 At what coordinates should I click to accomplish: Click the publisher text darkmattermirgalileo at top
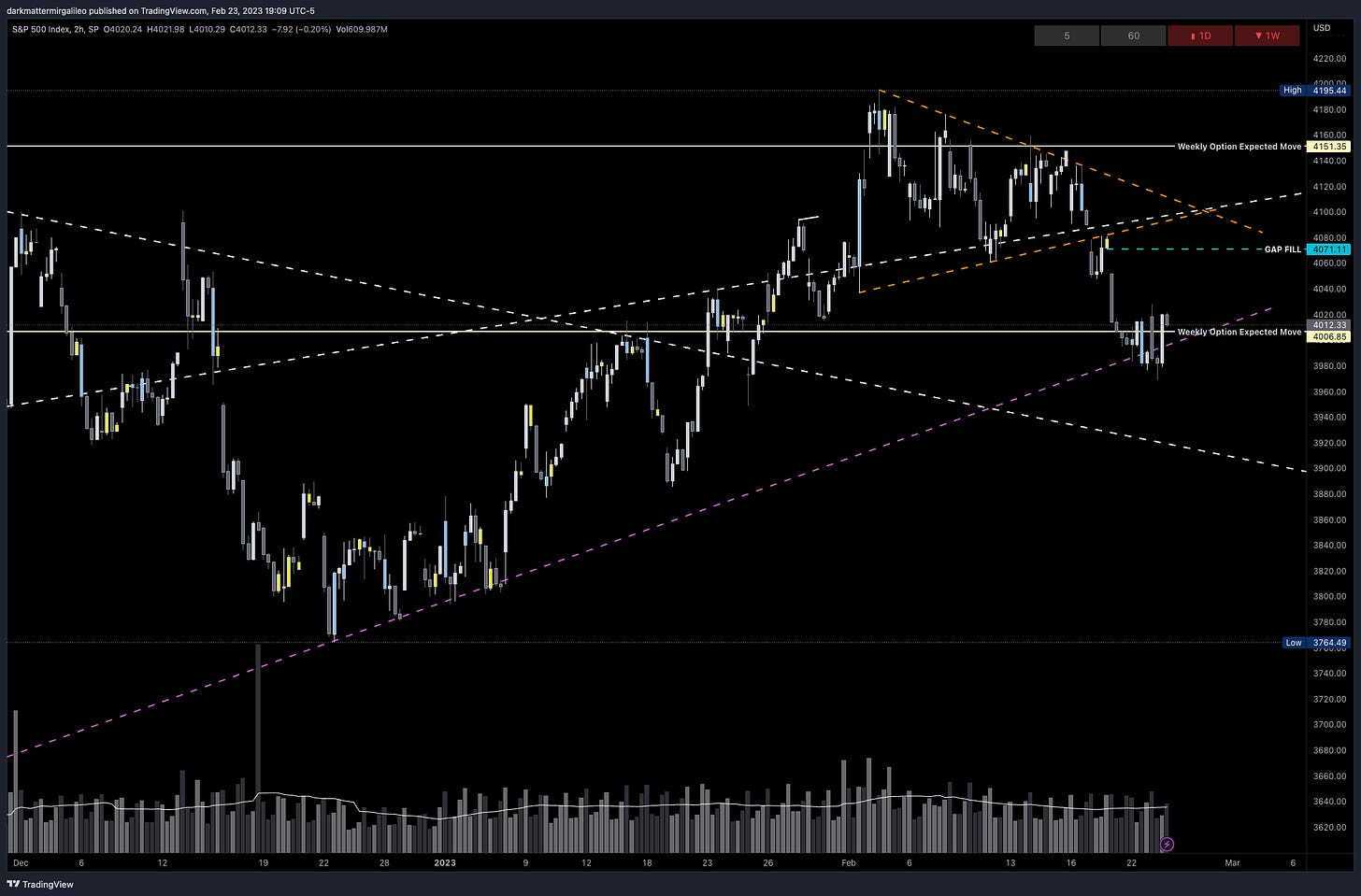point(46,10)
